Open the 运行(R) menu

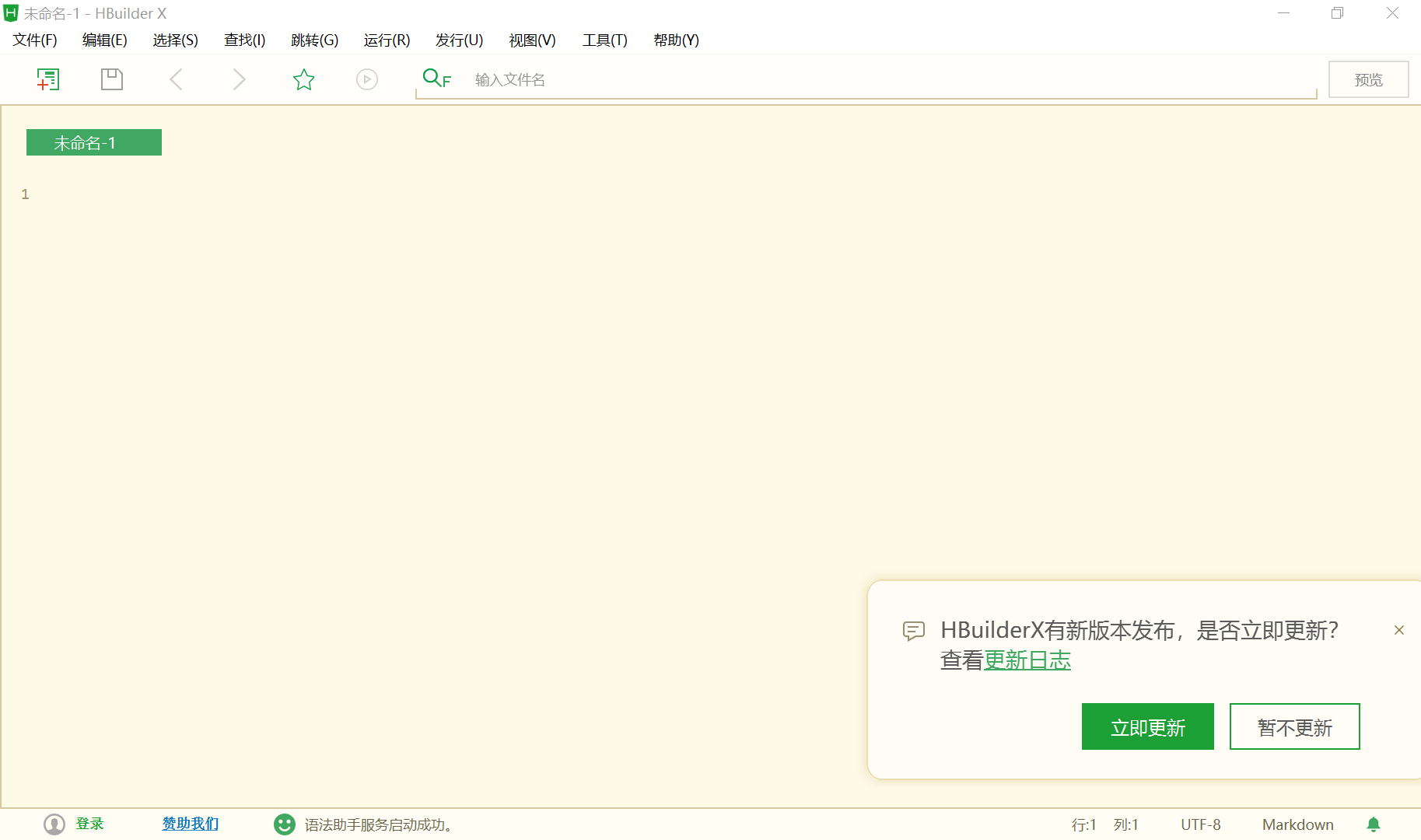pyautogui.click(x=387, y=40)
